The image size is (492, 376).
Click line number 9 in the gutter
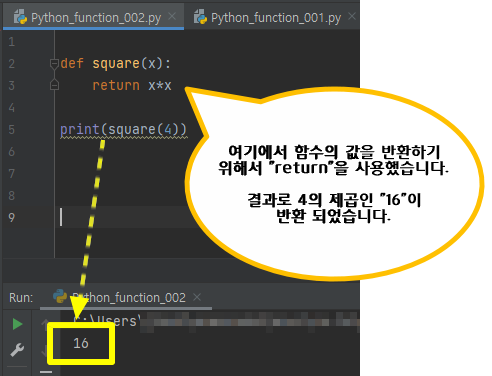pos(12,217)
